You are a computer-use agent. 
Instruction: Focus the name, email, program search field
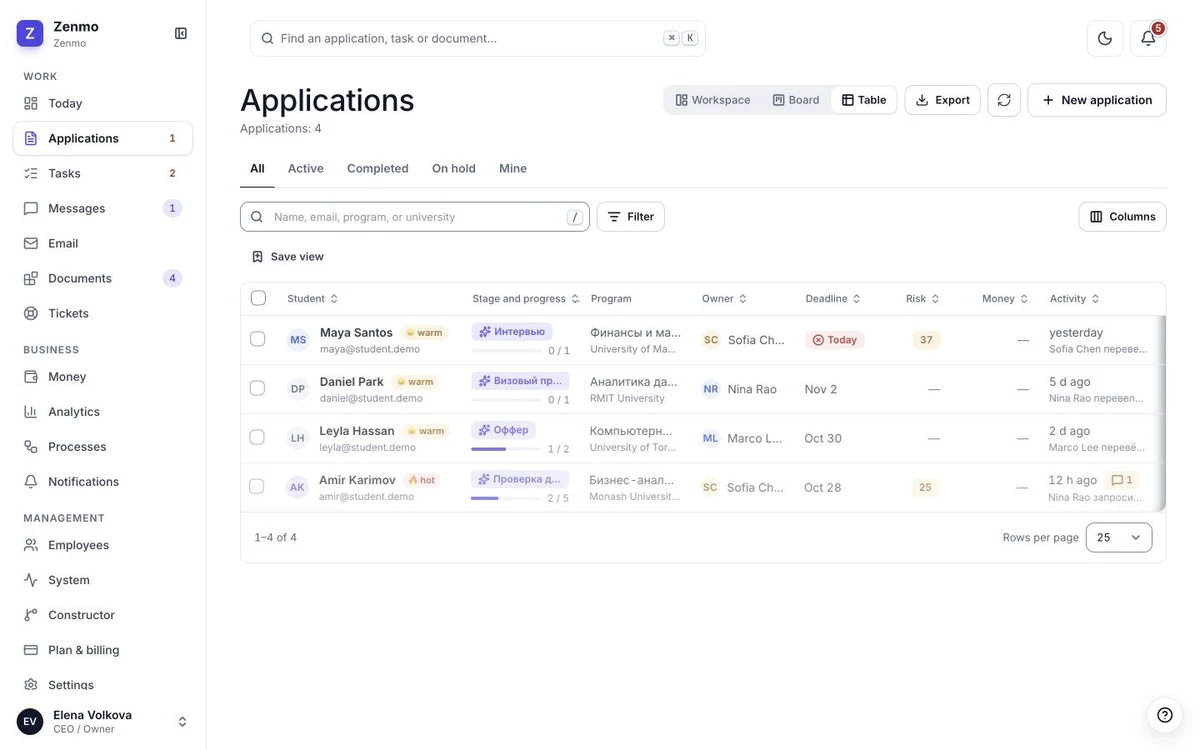(415, 217)
